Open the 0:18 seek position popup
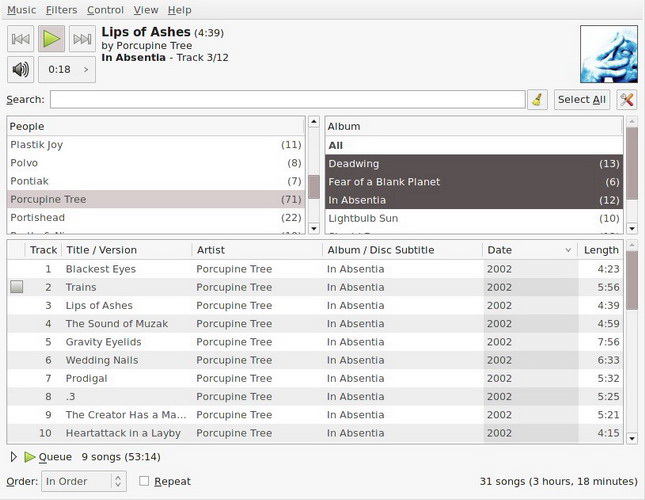Image resolution: width=645 pixels, height=500 pixels. tap(67, 69)
